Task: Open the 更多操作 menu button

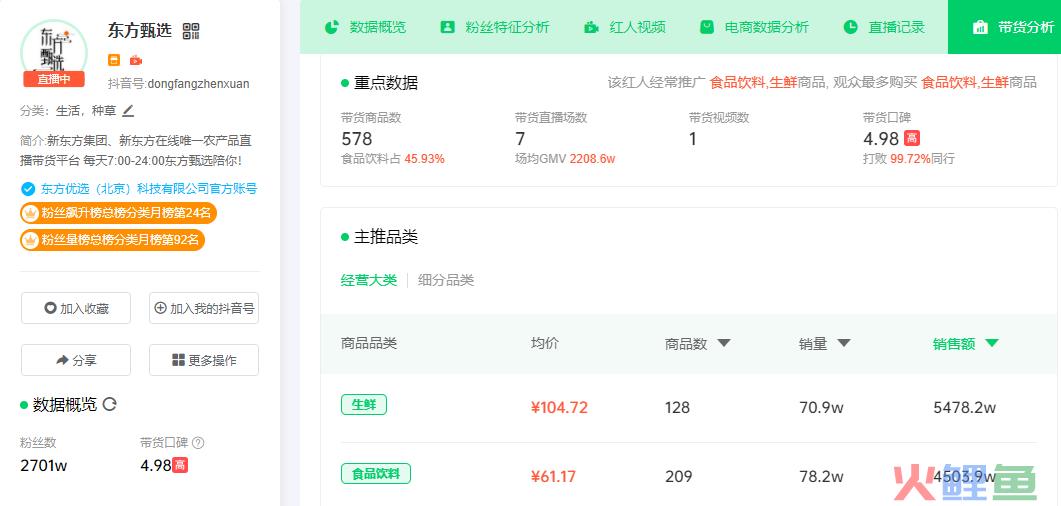Action: pos(204,360)
